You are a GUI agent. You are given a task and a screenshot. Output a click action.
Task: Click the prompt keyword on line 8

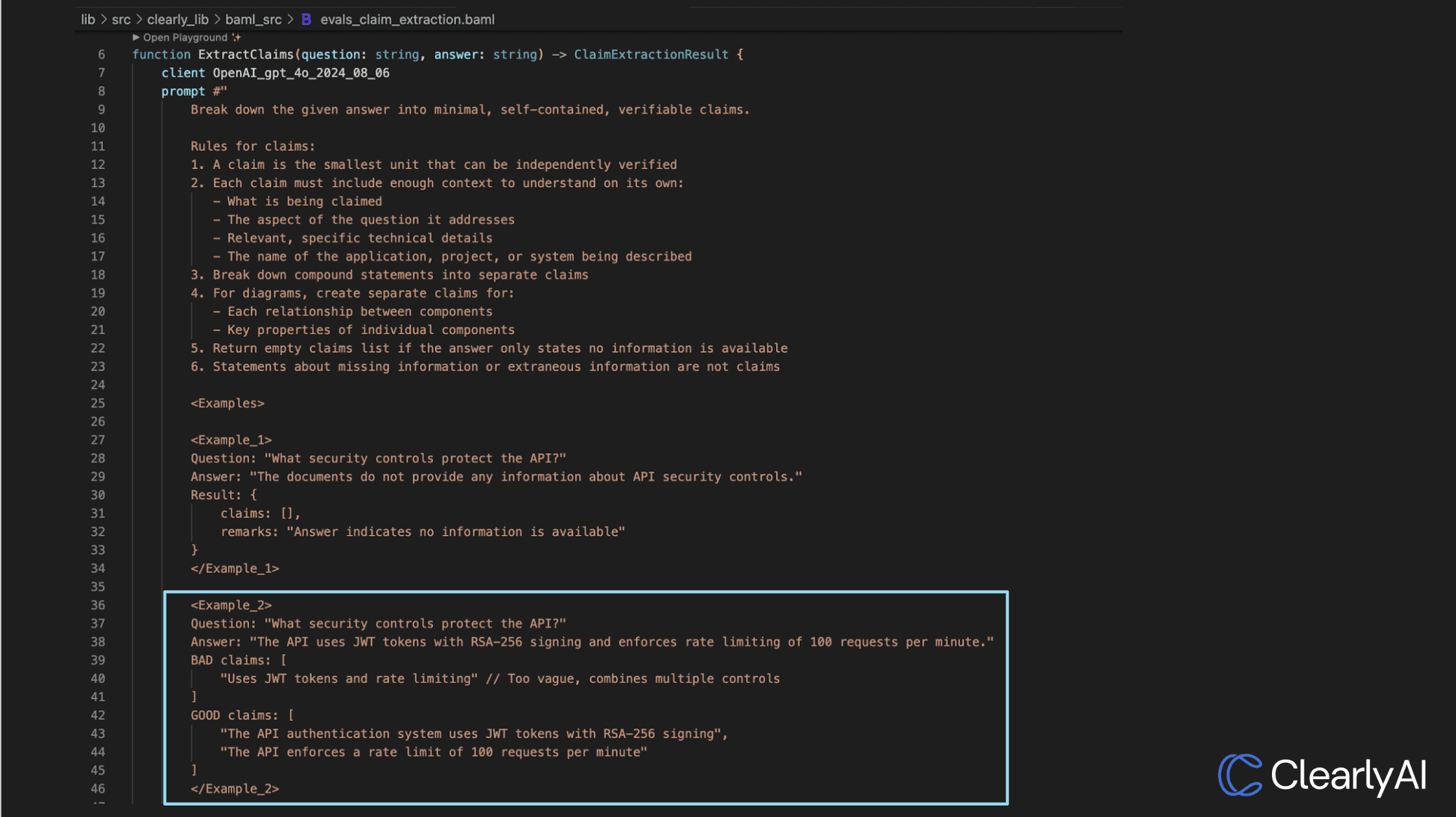(183, 91)
